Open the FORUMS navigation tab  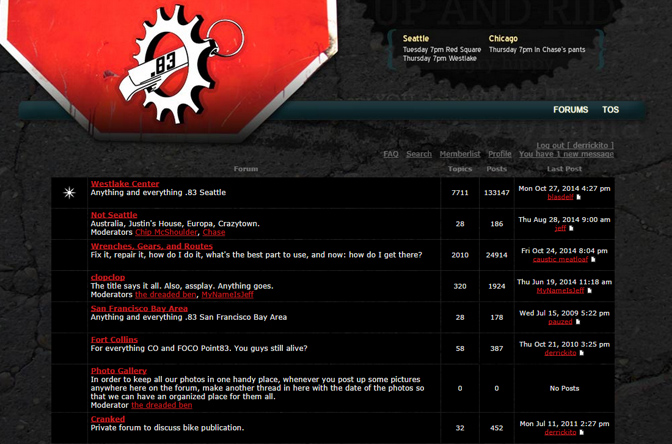[570, 110]
